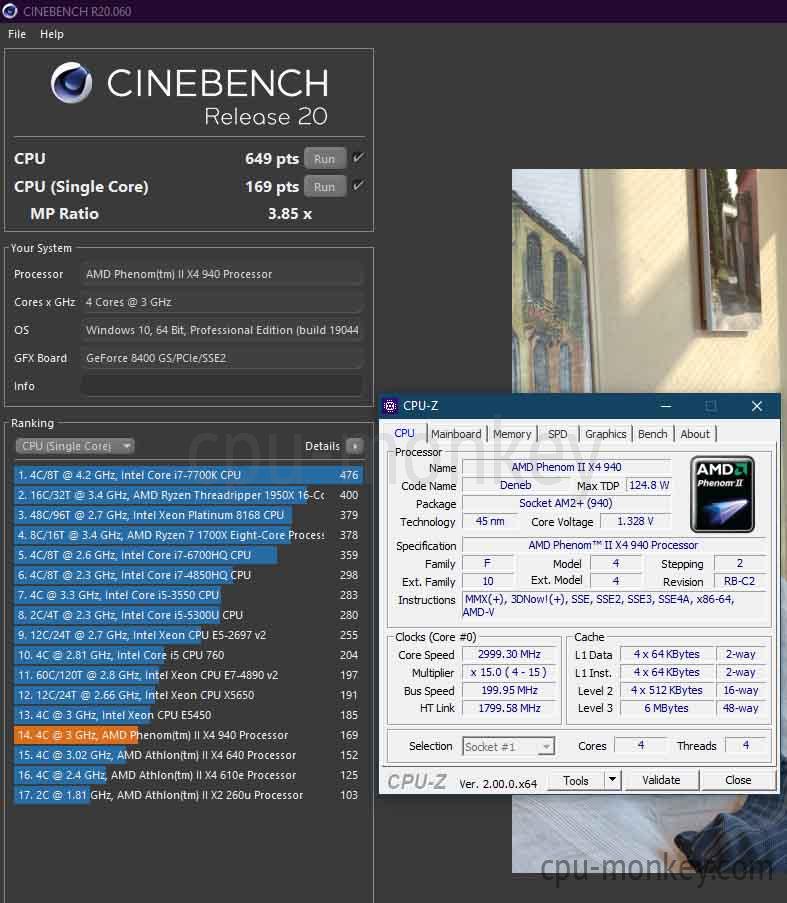This screenshot has width=787, height=903.
Task: Click the Cores x GHz field
Action: 222,302
